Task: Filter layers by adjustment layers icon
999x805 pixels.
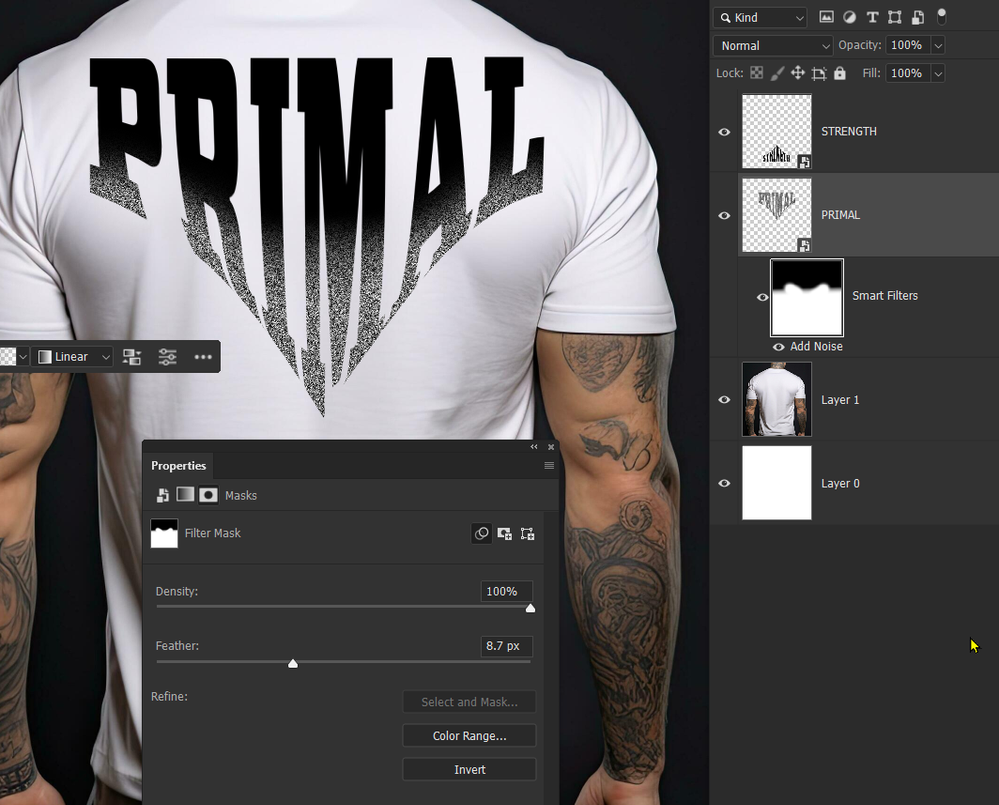Action: 849,17
